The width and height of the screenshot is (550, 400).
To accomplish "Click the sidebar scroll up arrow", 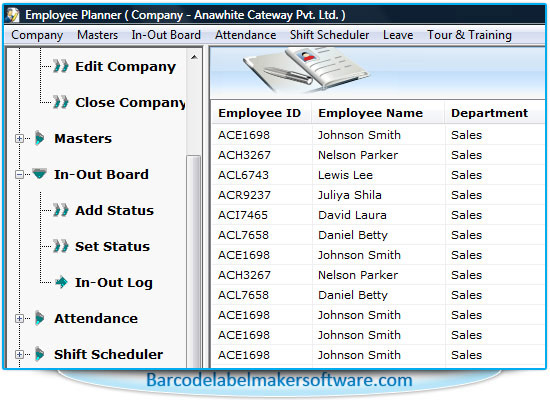I will (x=194, y=57).
